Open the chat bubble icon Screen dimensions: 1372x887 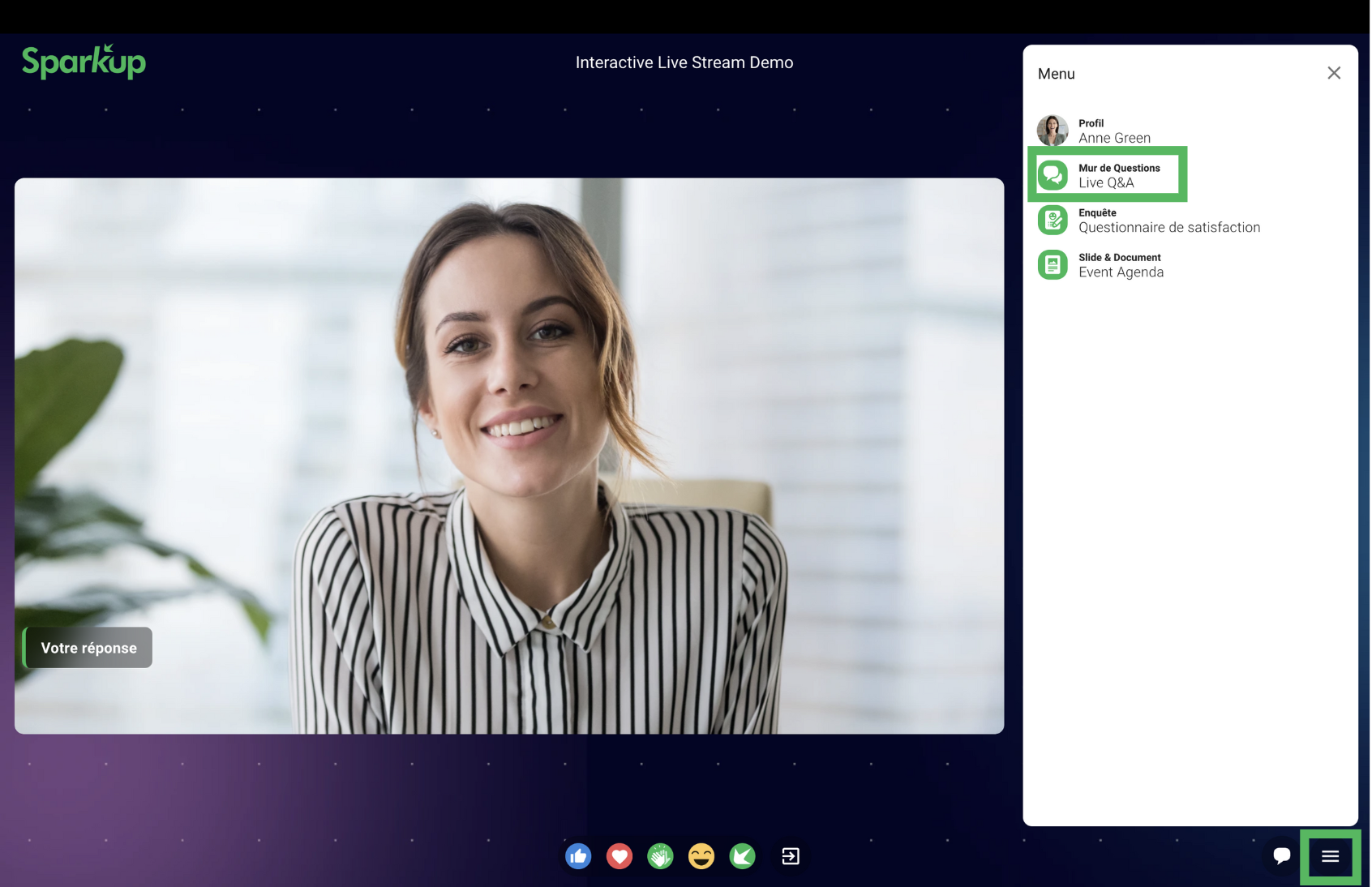click(1281, 856)
